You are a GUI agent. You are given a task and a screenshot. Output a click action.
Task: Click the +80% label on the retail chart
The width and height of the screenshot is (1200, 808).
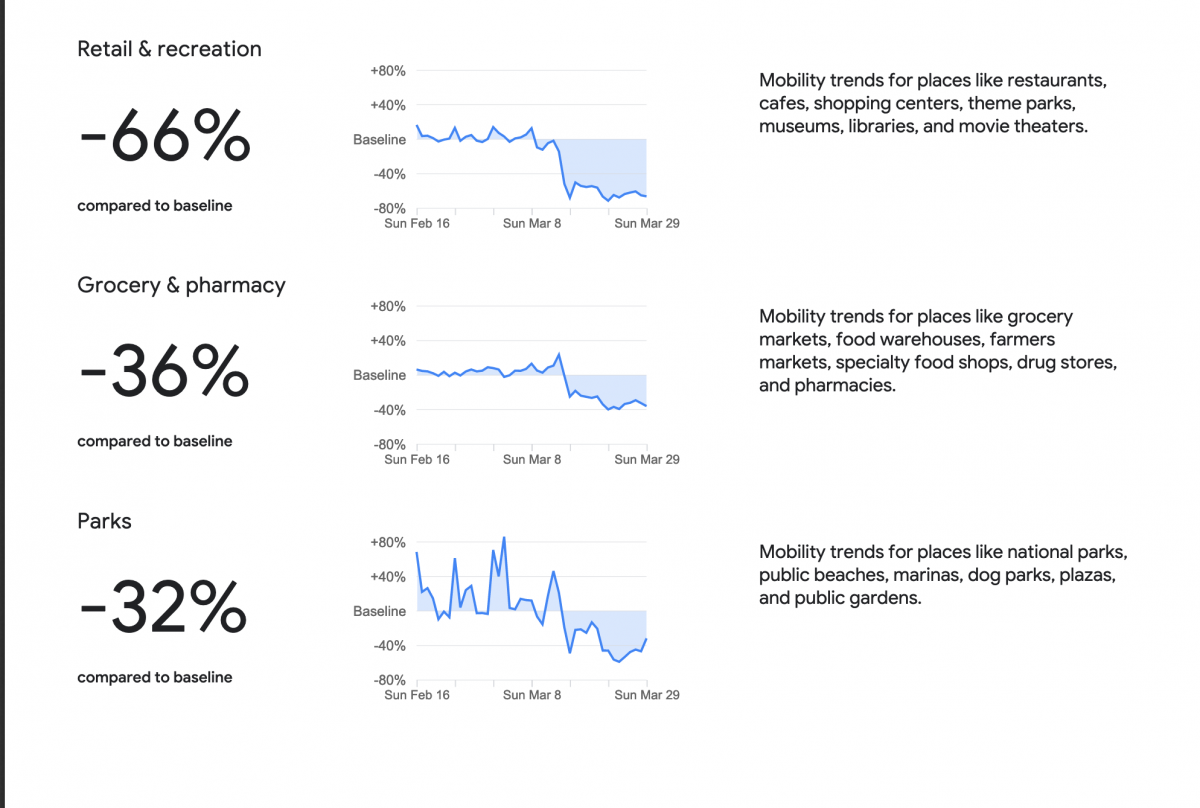click(387, 71)
